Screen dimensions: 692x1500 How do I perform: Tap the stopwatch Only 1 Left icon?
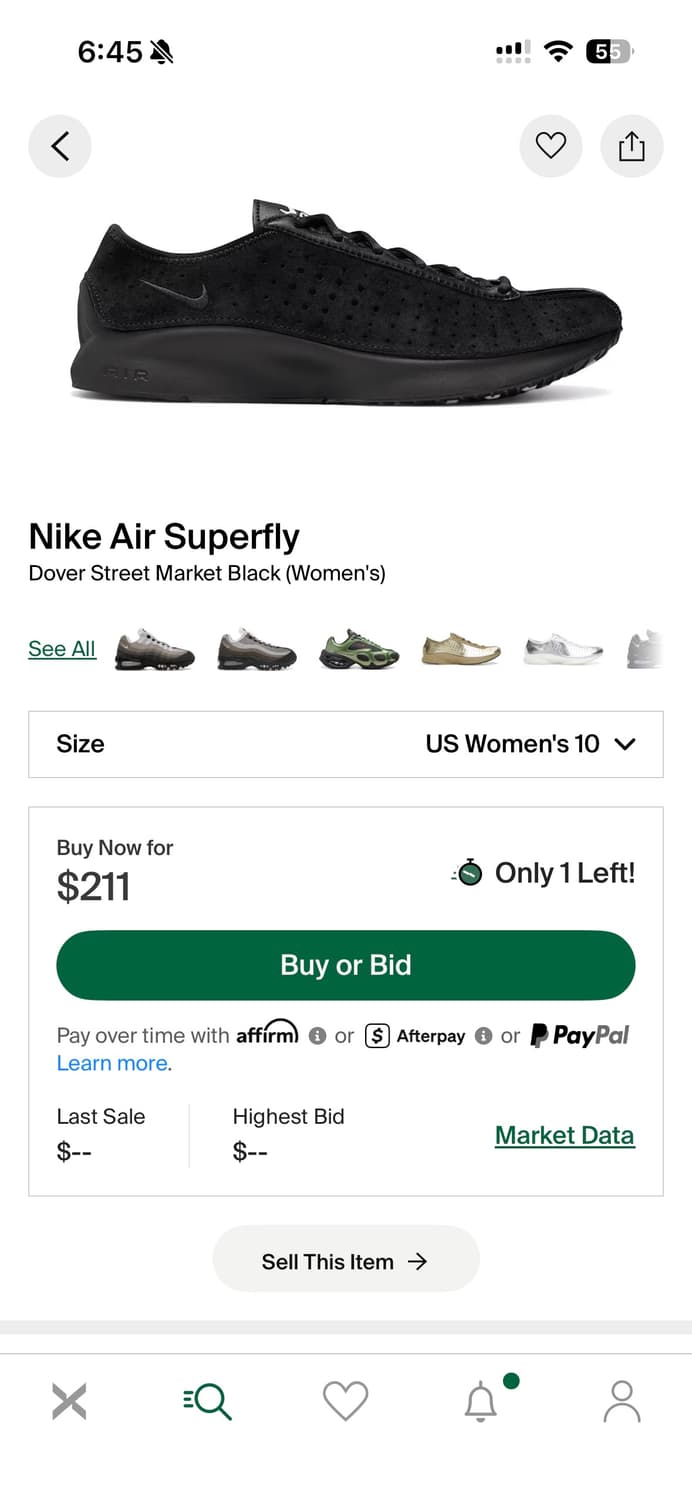pos(468,873)
